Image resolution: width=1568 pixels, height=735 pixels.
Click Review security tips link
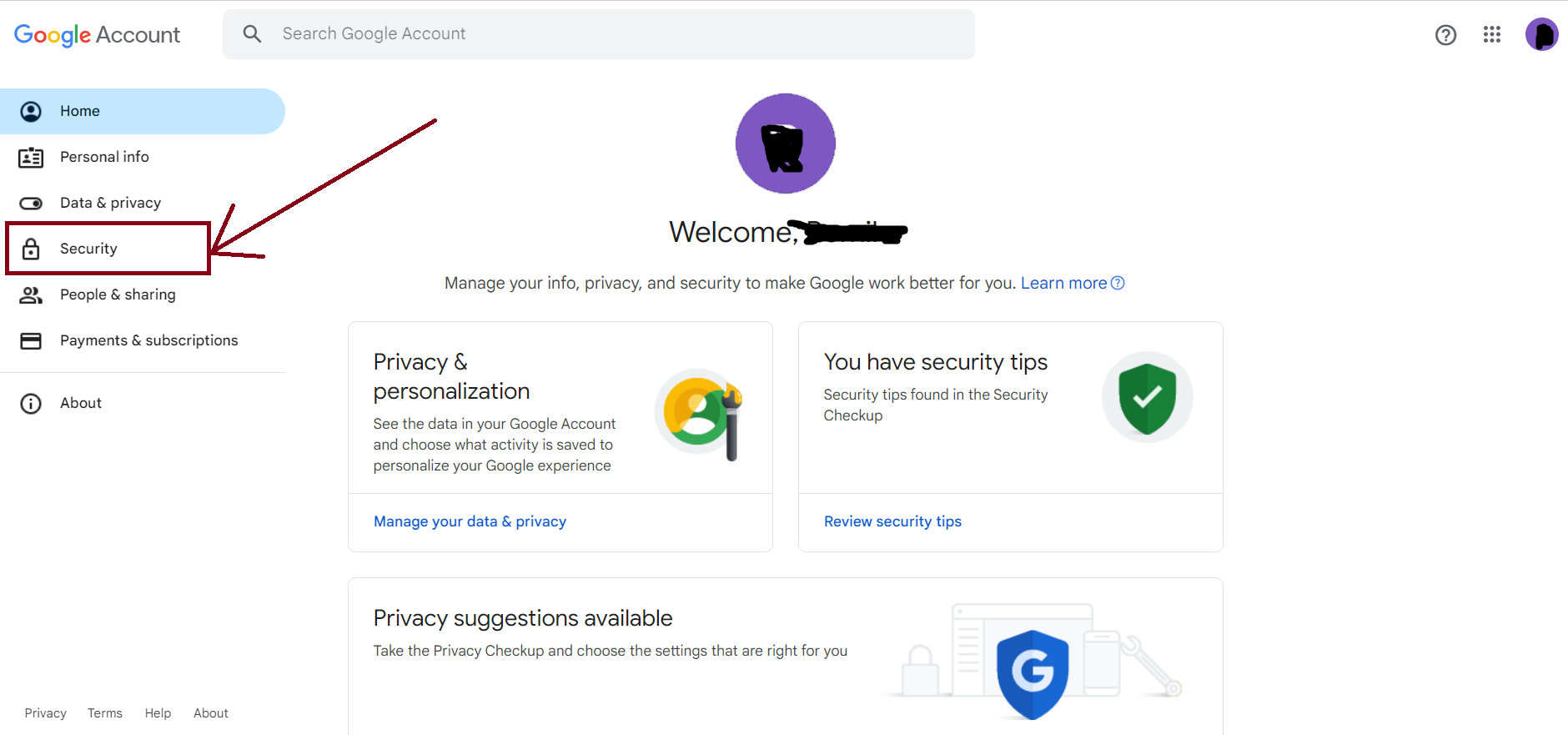coord(892,521)
